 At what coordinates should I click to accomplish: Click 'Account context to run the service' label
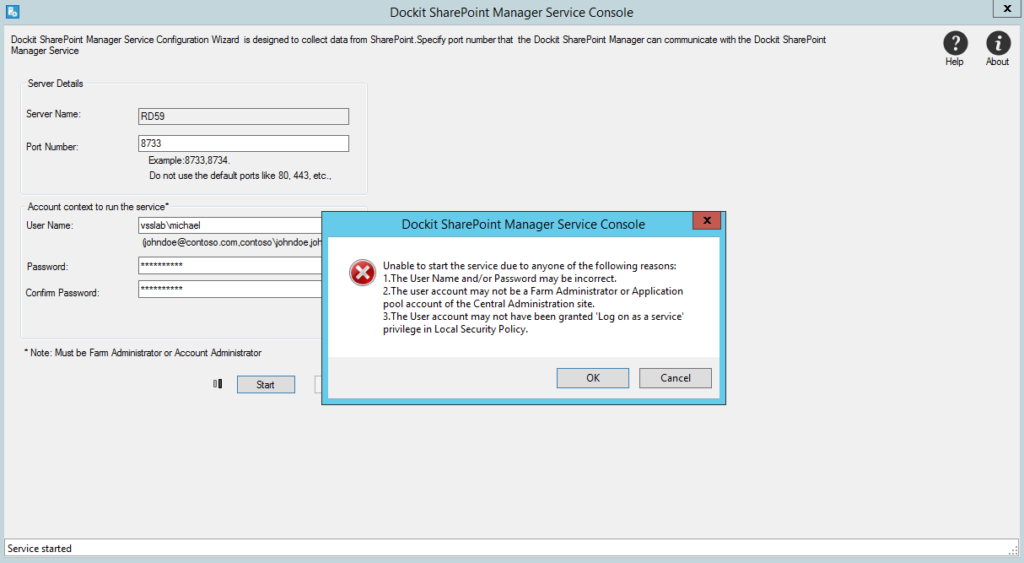[98, 206]
